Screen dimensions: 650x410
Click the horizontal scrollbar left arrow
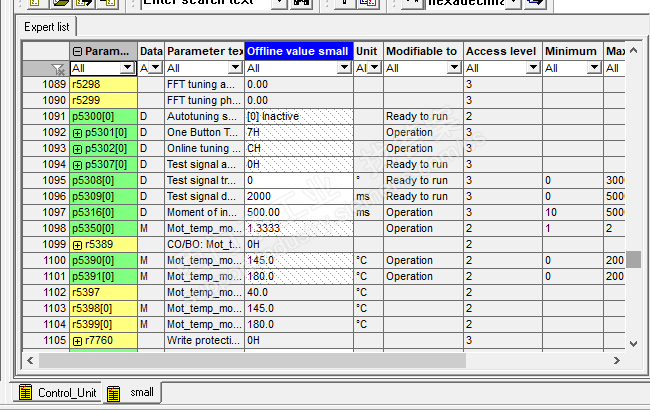coord(30,360)
